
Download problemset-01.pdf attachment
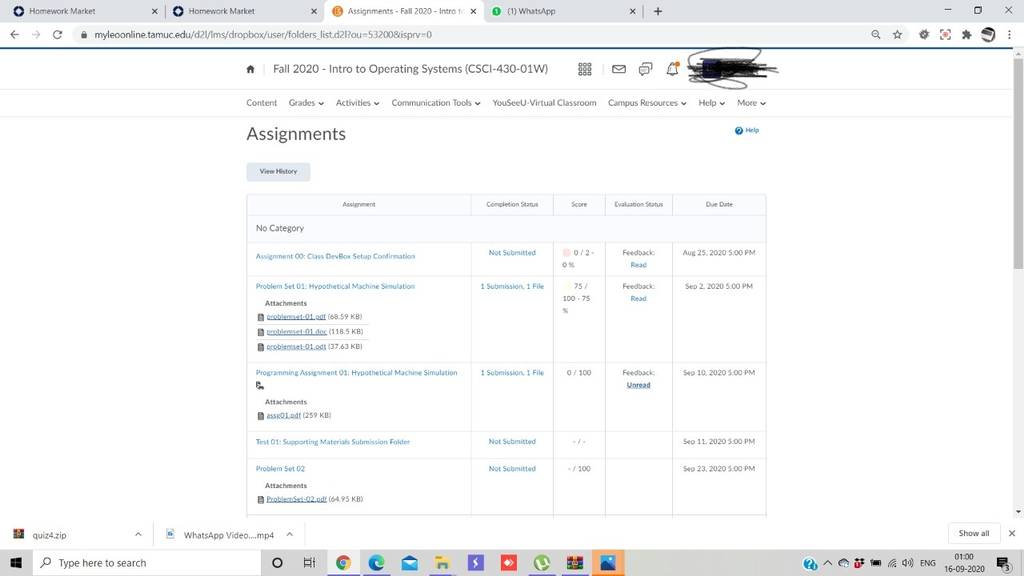click(296, 317)
